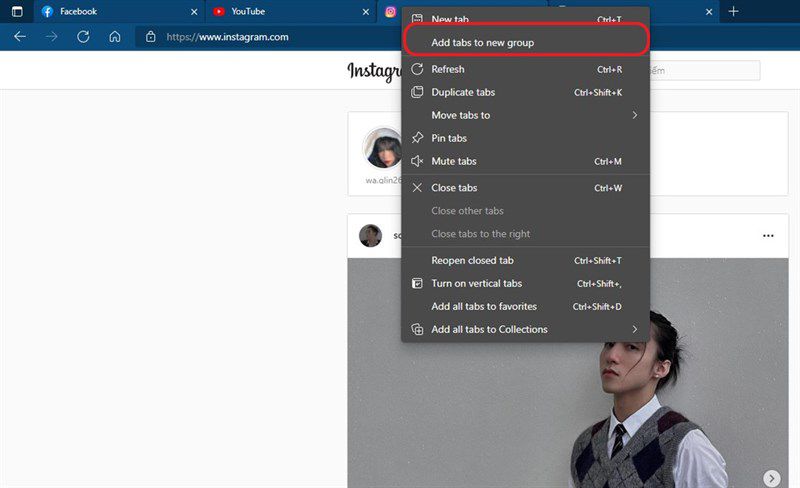Close the Facebook tab
Screen dimensions: 800x488
(x=194, y=12)
